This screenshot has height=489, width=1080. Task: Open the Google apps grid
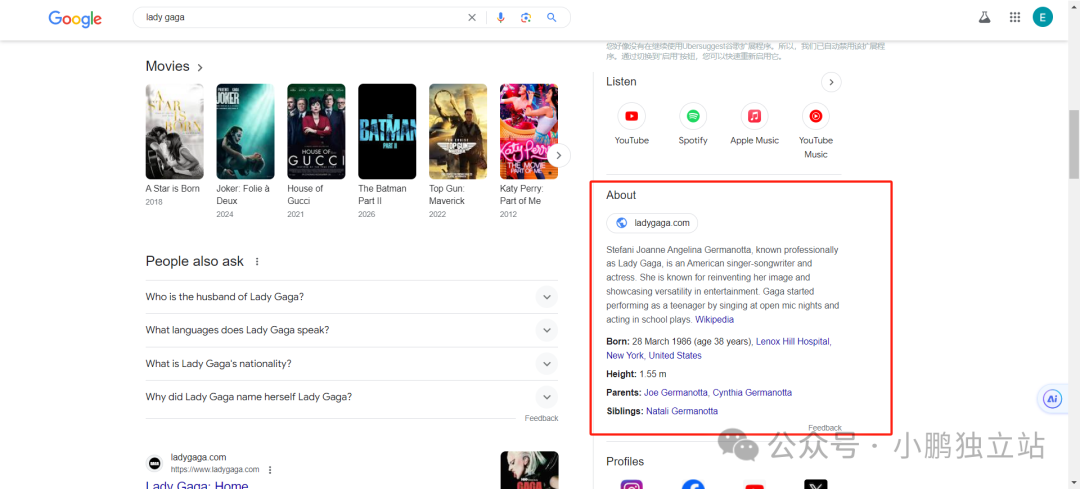[x=1015, y=18]
